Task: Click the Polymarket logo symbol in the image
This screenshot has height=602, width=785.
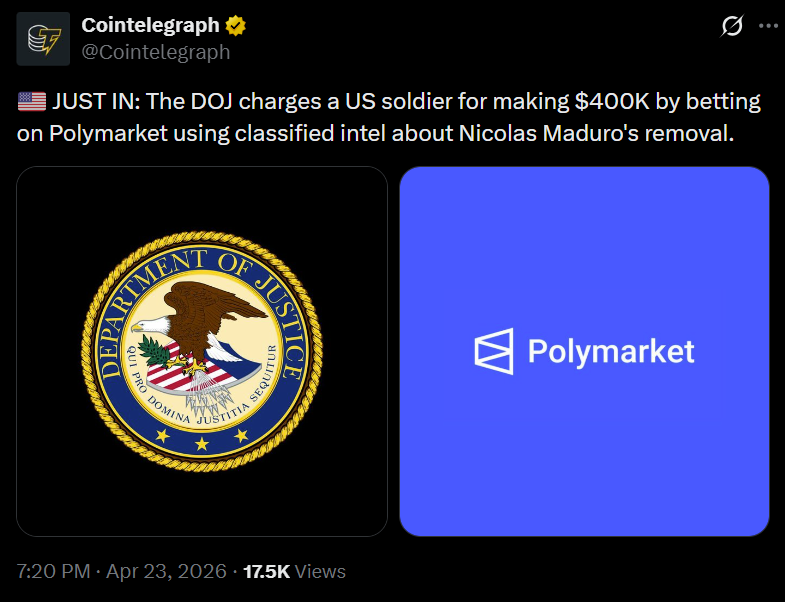Action: pos(494,351)
